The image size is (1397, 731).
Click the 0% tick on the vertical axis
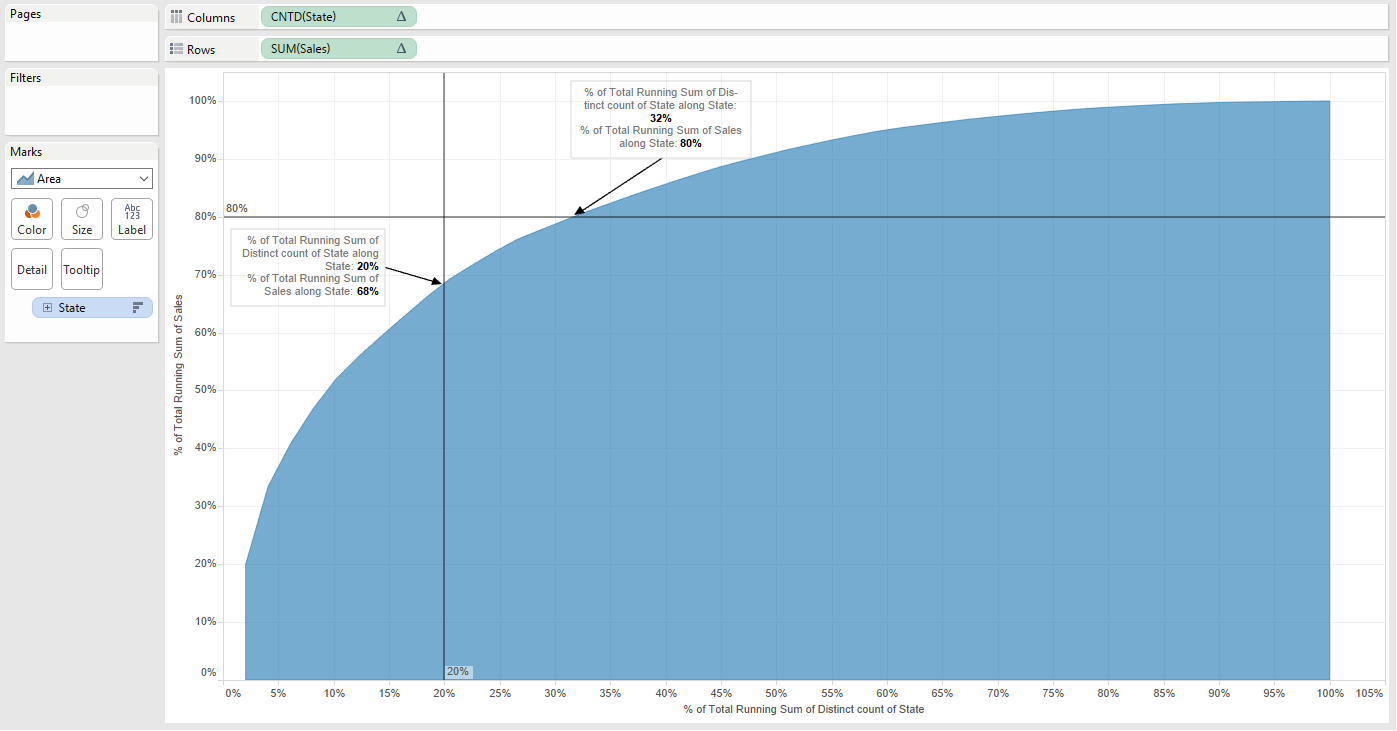(x=209, y=673)
